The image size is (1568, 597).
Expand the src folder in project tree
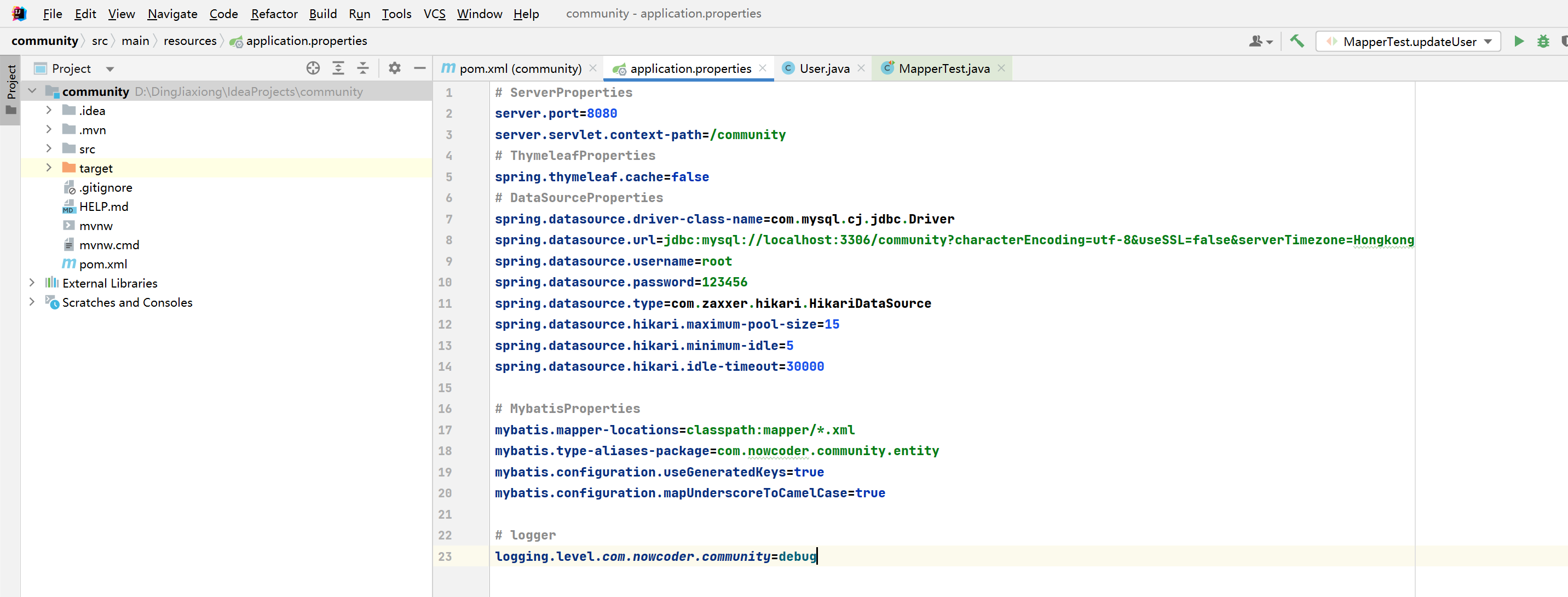click(50, 149)
